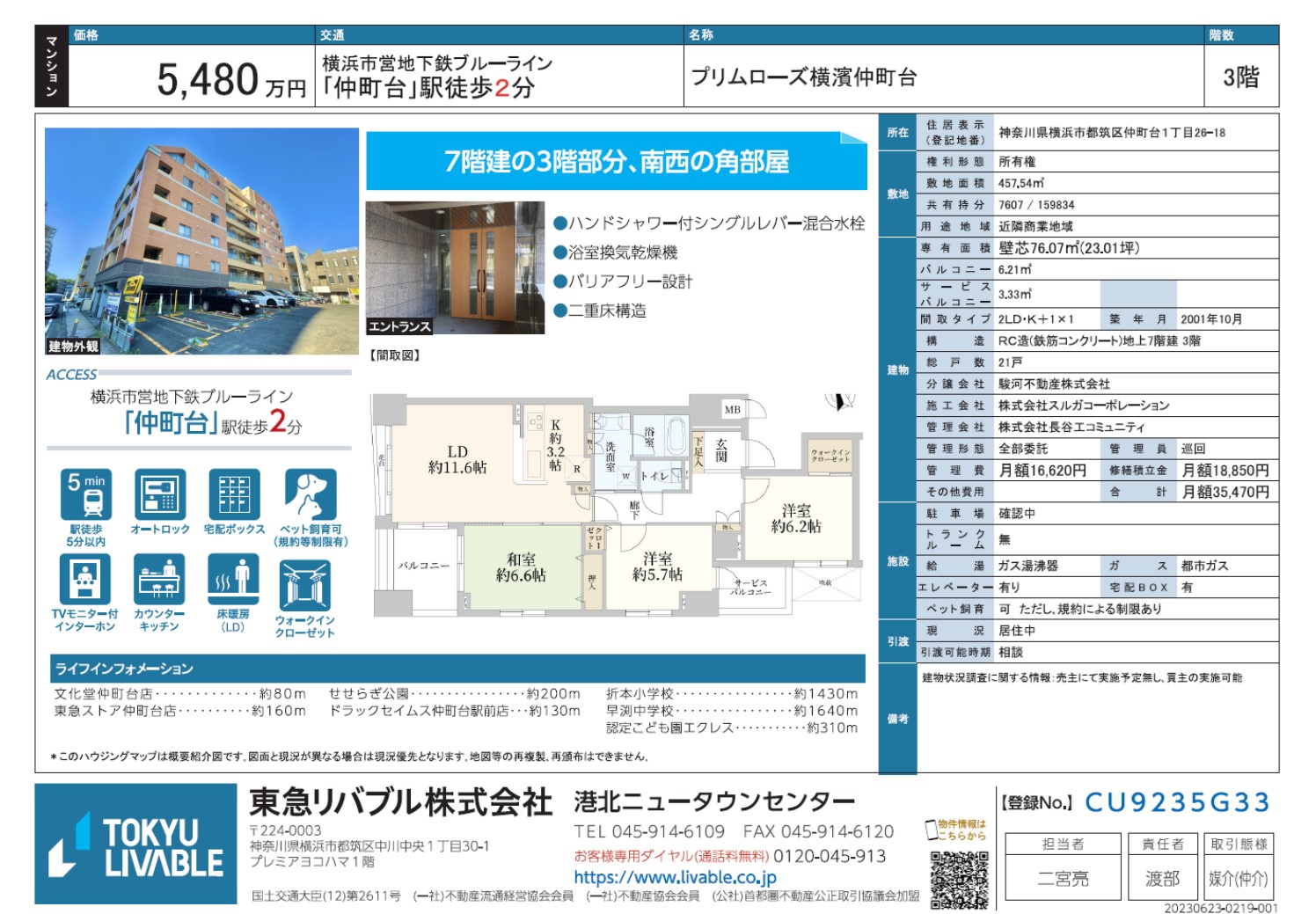1316x914 pixels.
Task: Click the blue corner-room headline banner
Action: click(616, 161)
